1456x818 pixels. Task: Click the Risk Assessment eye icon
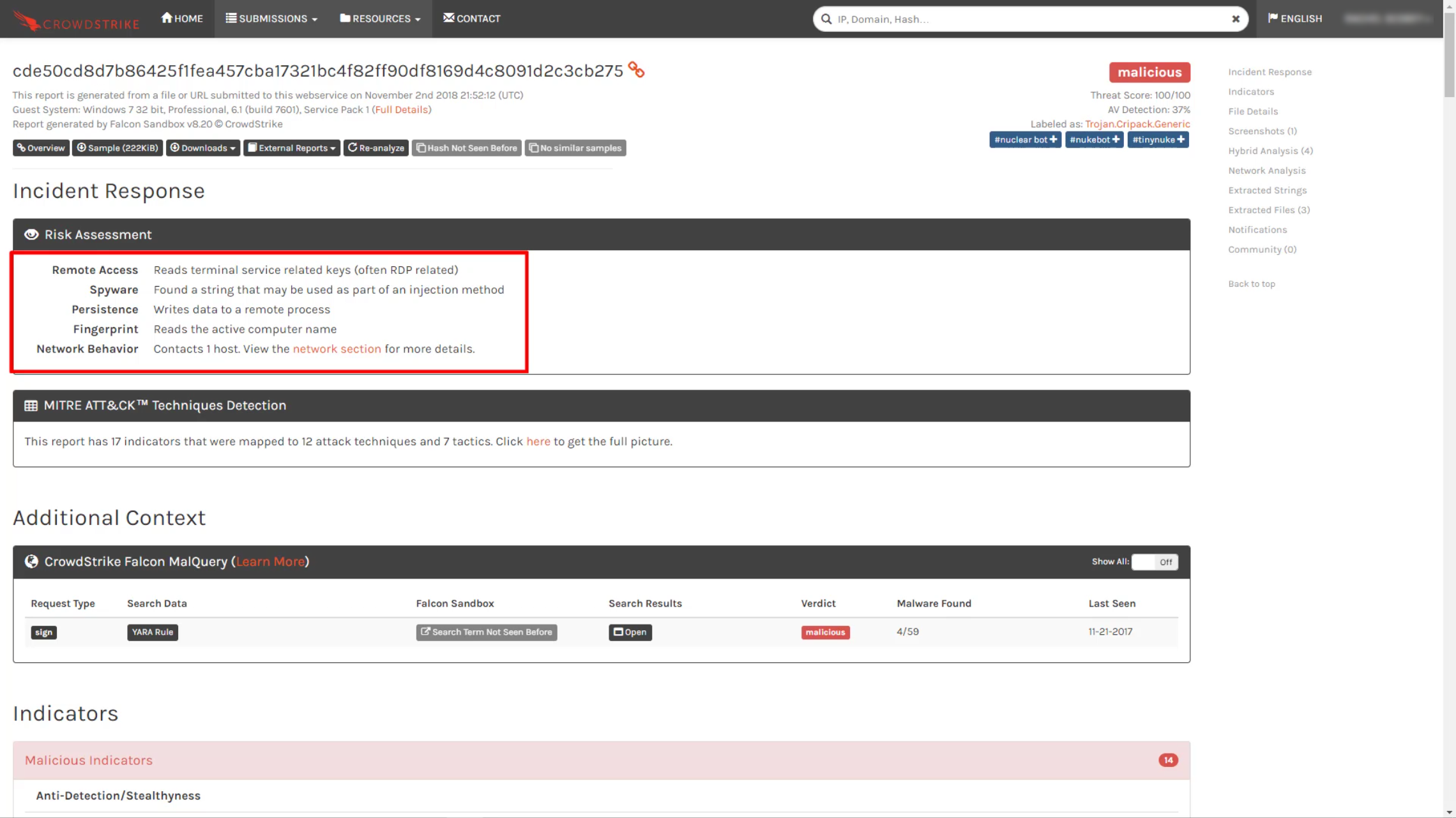(31, 234)
